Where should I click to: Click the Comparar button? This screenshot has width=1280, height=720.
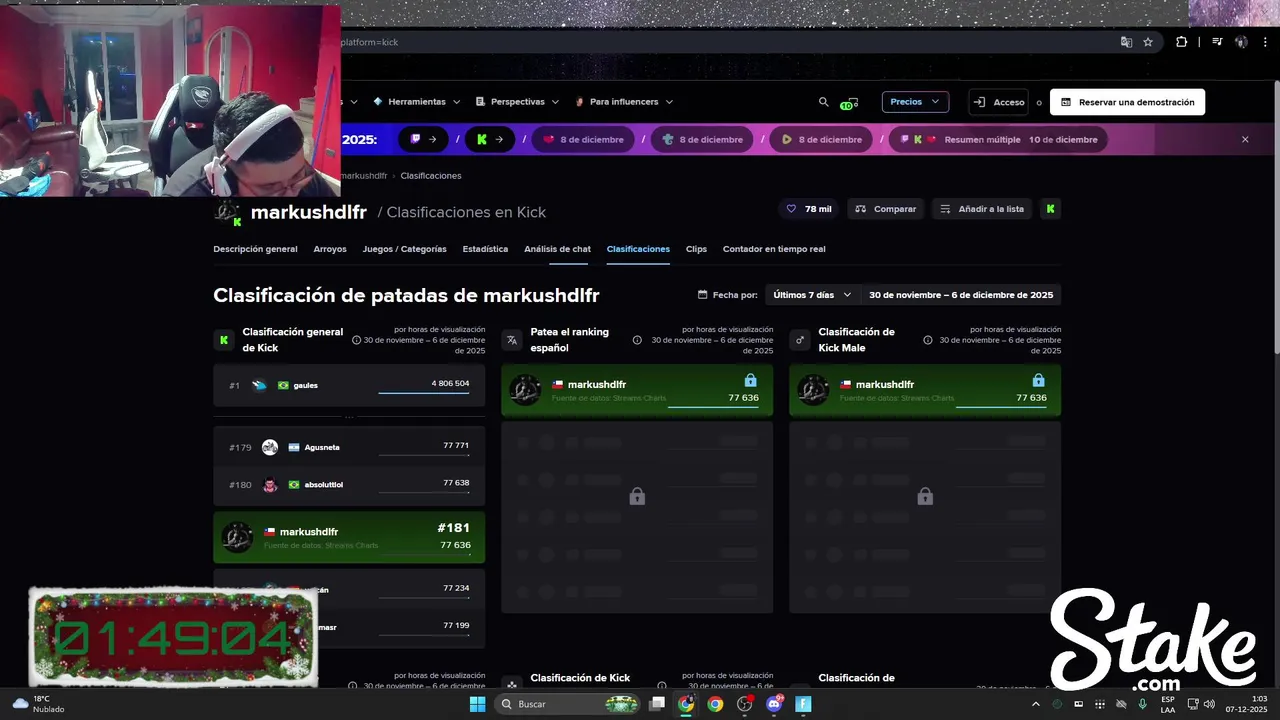(886, 209)
